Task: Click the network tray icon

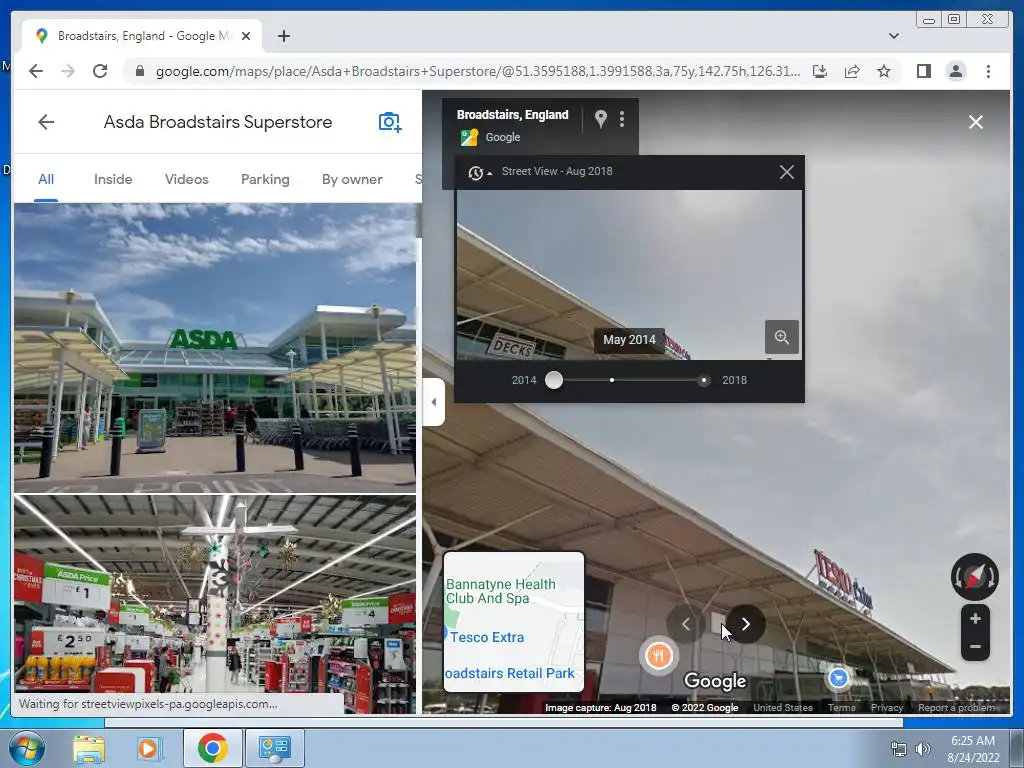Action: click(x=899, y=749)
